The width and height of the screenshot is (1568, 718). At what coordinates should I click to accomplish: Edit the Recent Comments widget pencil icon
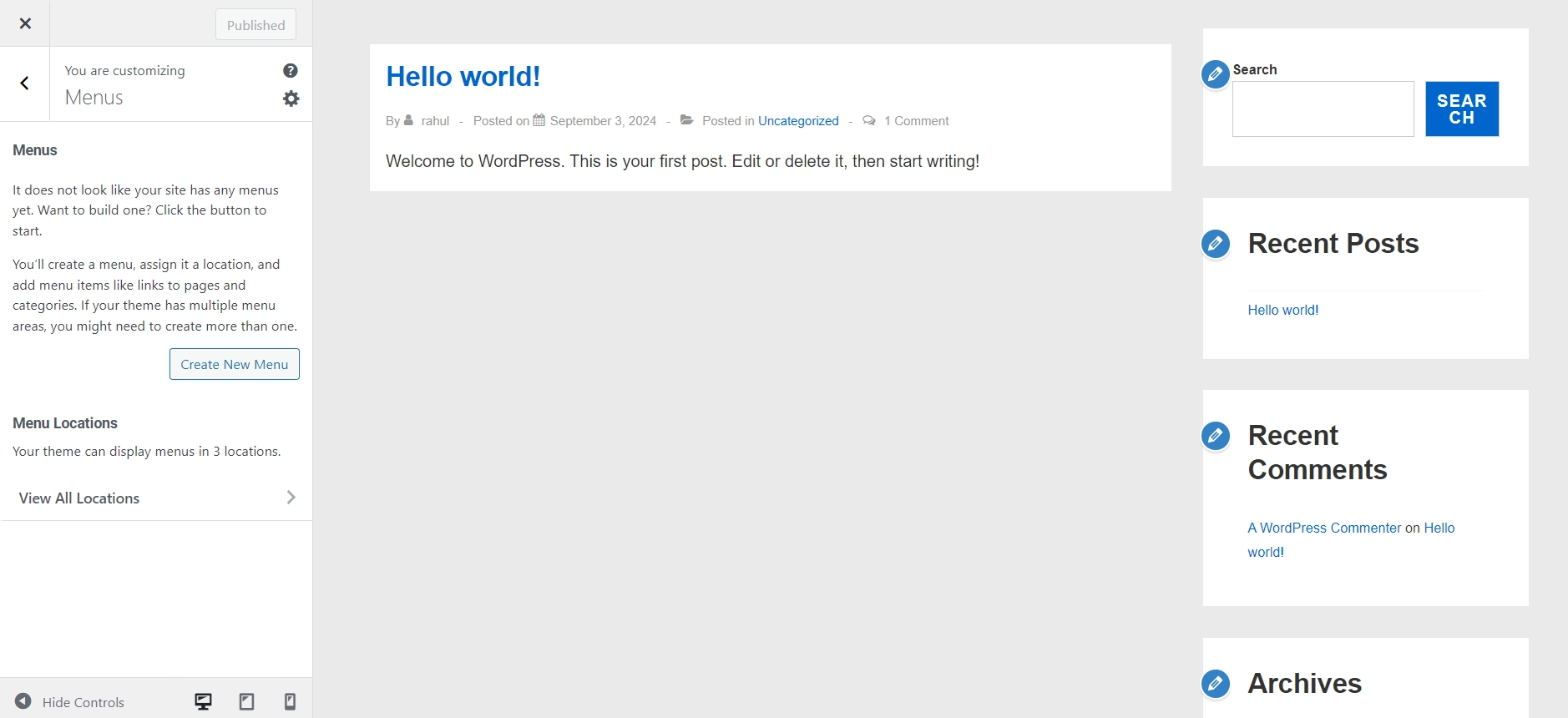[x=1216, y=436]
